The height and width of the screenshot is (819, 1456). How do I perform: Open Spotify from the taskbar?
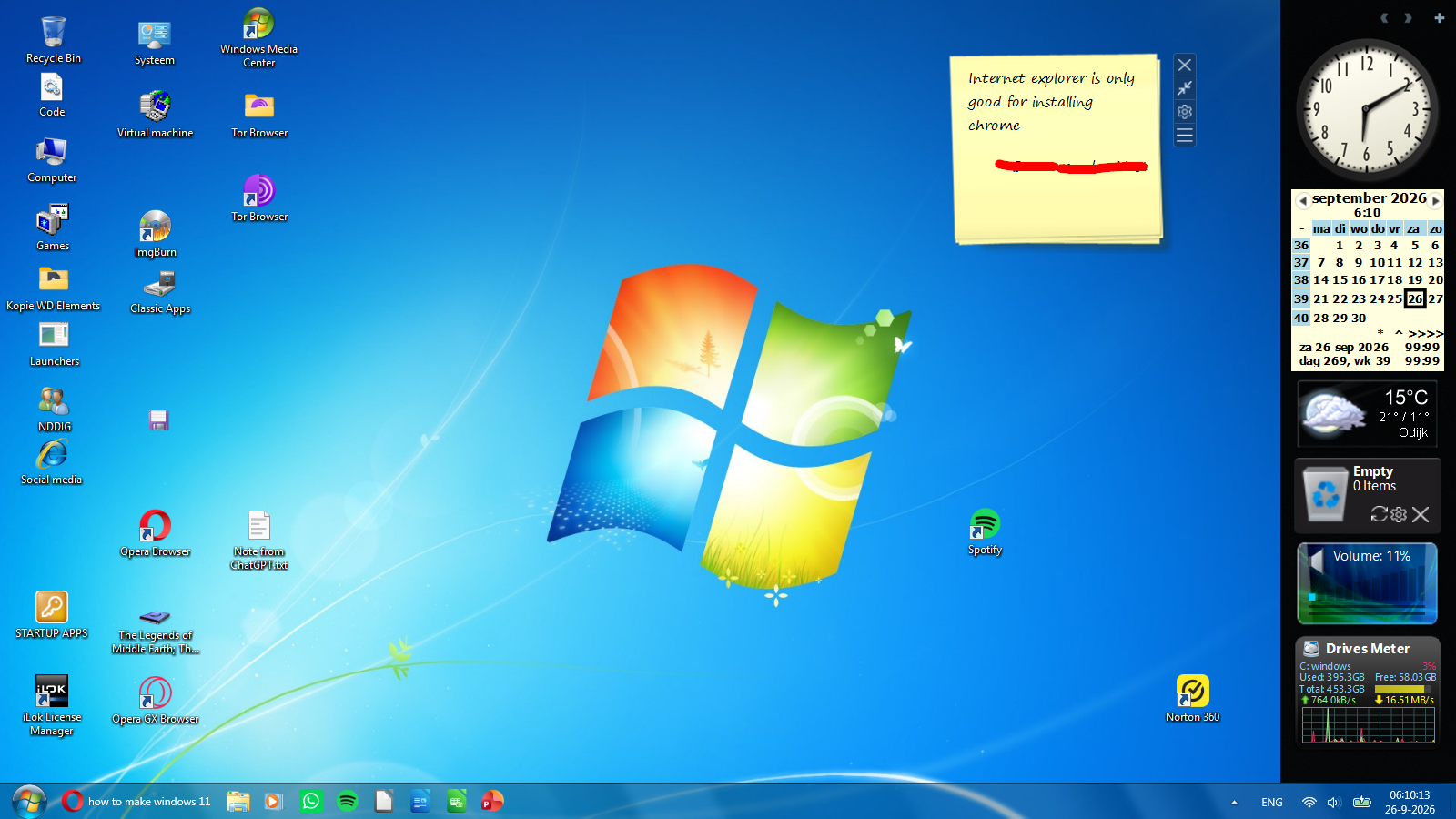pyautogui.click(x=348, y=801)
